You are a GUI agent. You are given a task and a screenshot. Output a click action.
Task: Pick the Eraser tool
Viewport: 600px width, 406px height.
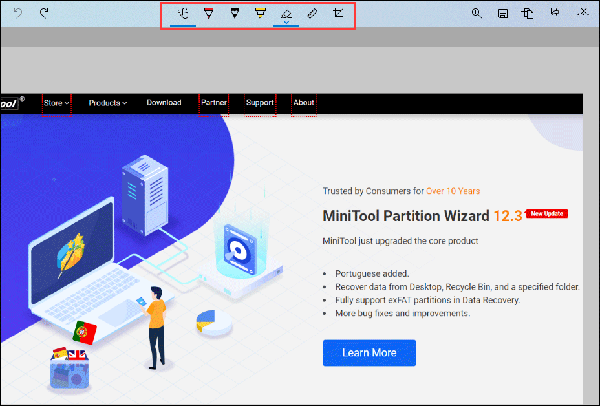coord(286,14)
